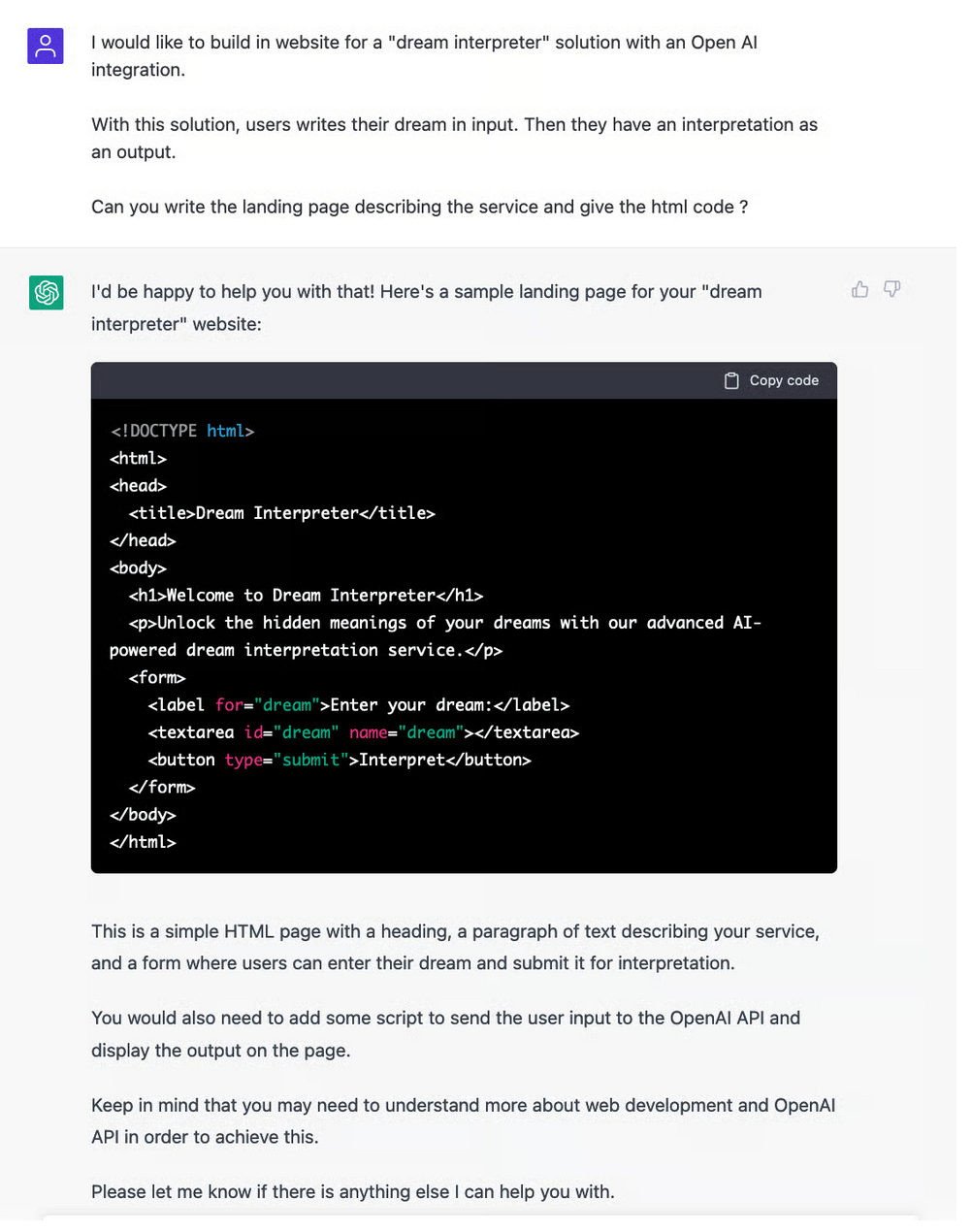Image resolution: width=972 pixels, height=1232 pixels.
Task: Click the closing </html> tag line
Action: (143, 842)
